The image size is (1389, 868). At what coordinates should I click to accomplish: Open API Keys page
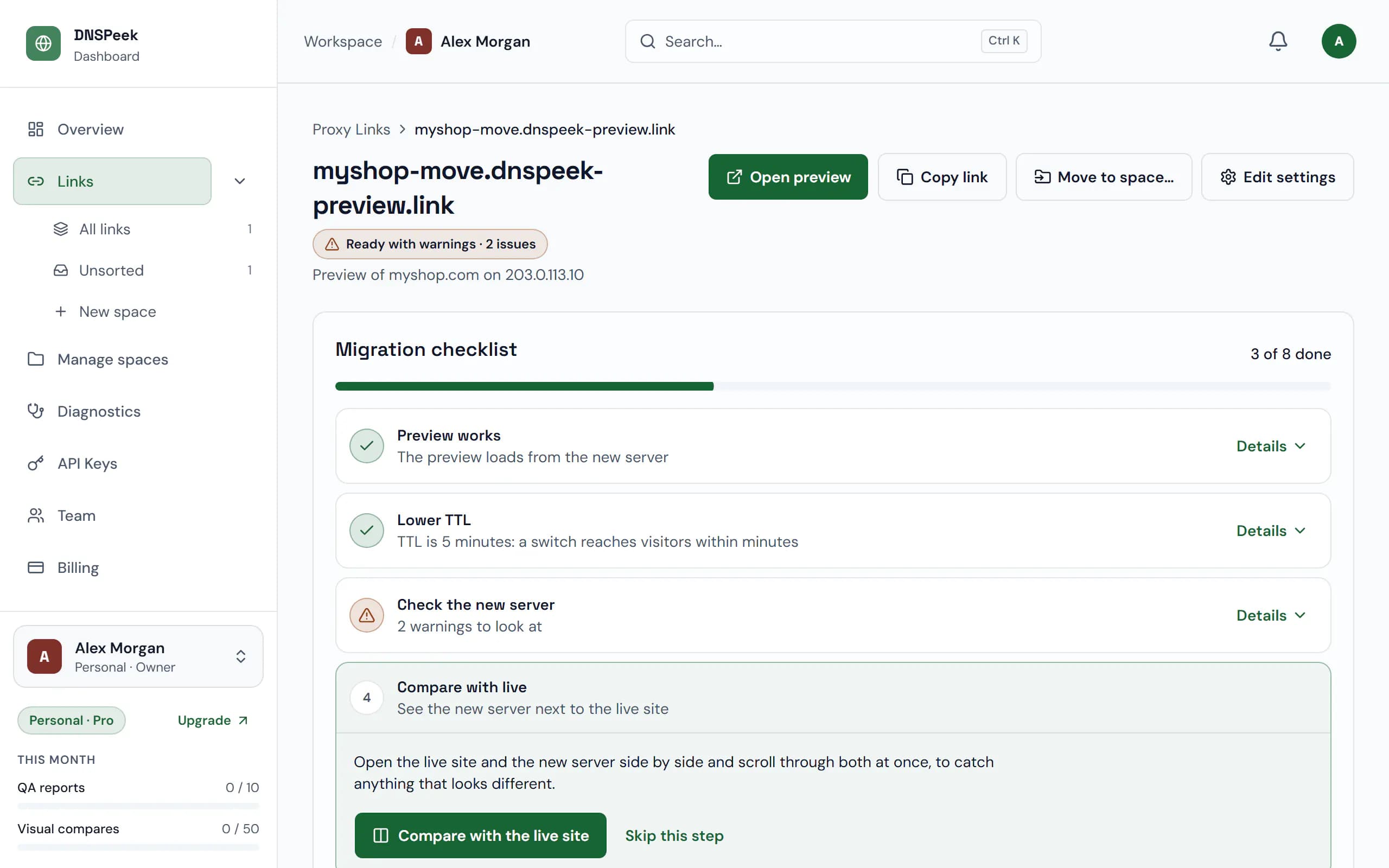138,463
